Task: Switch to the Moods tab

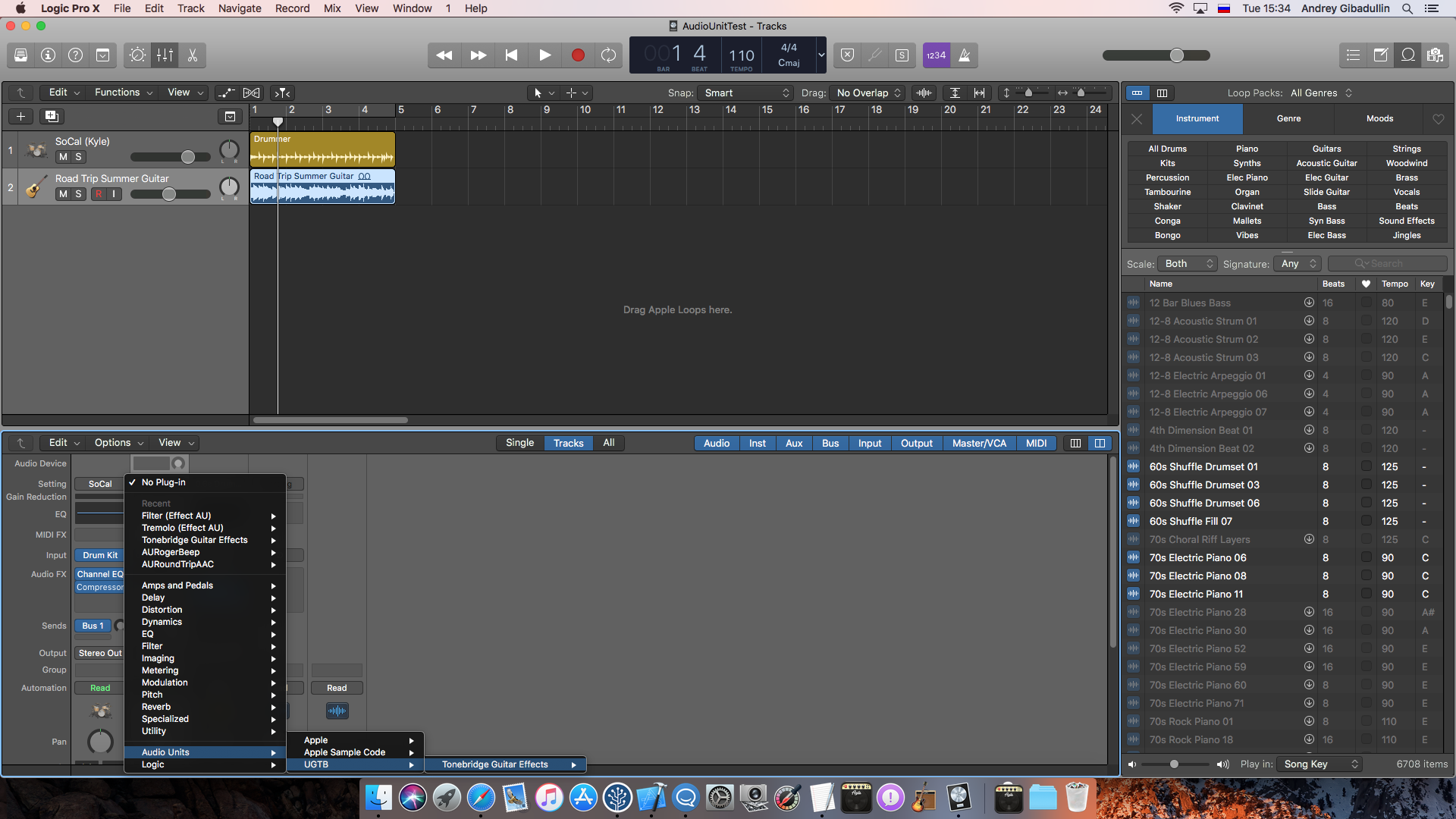Action: [x=1379, y=119]
